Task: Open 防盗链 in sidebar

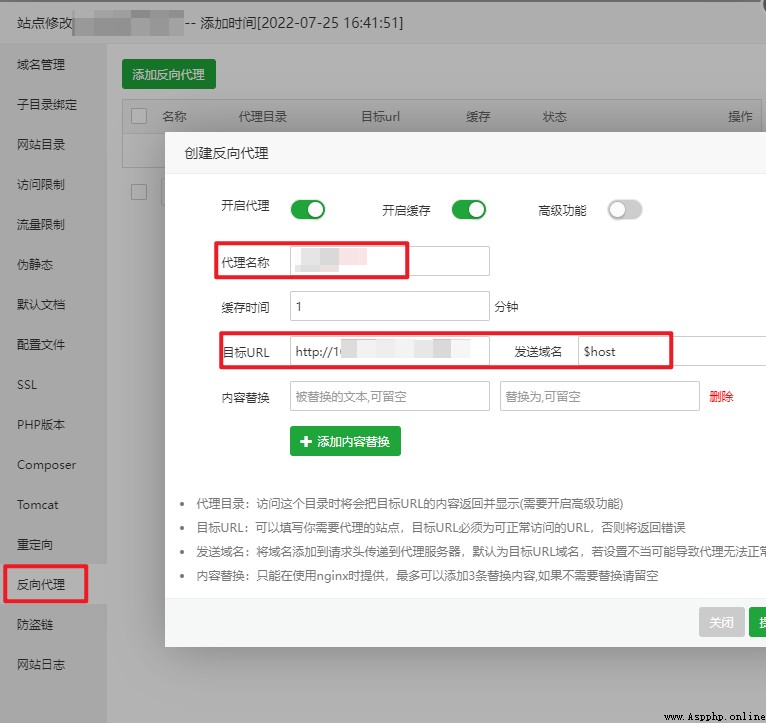Action: coord(35,625)
